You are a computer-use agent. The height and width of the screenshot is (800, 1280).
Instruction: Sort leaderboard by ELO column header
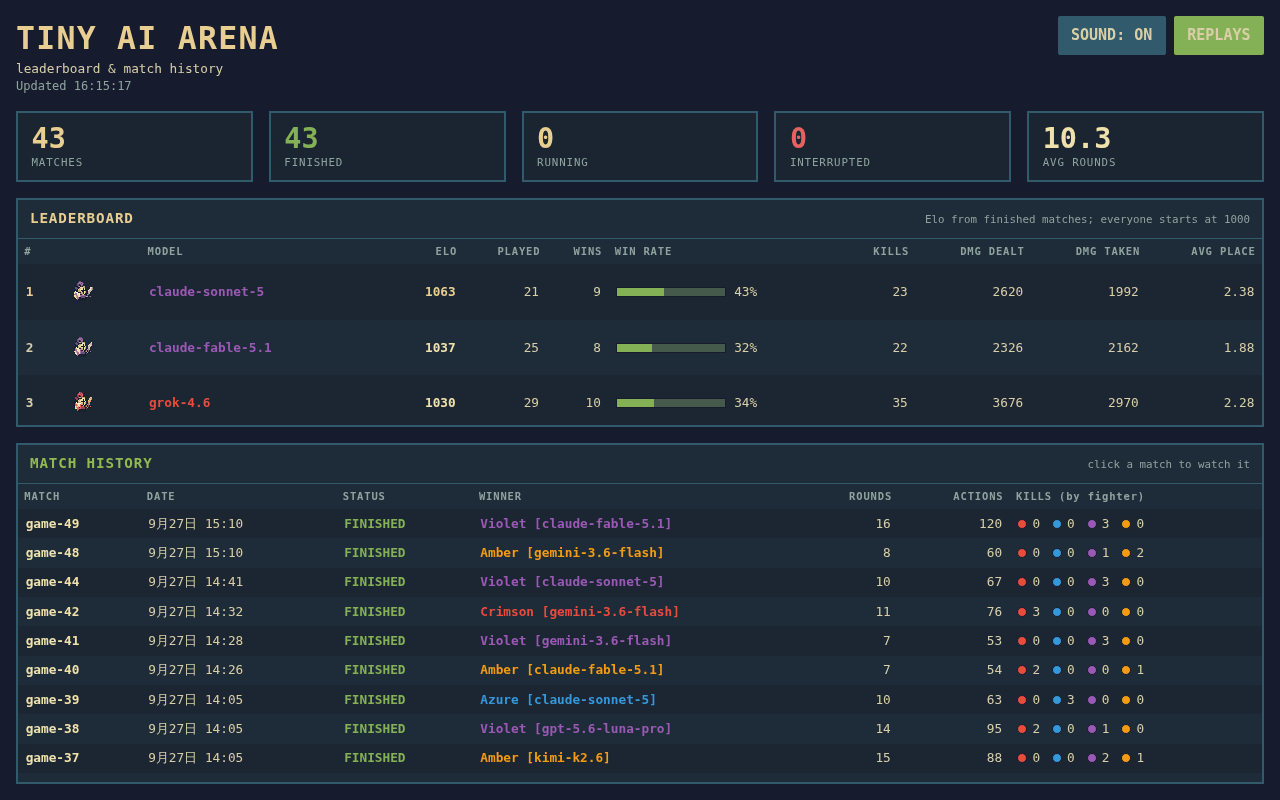(x=446, y=252)
